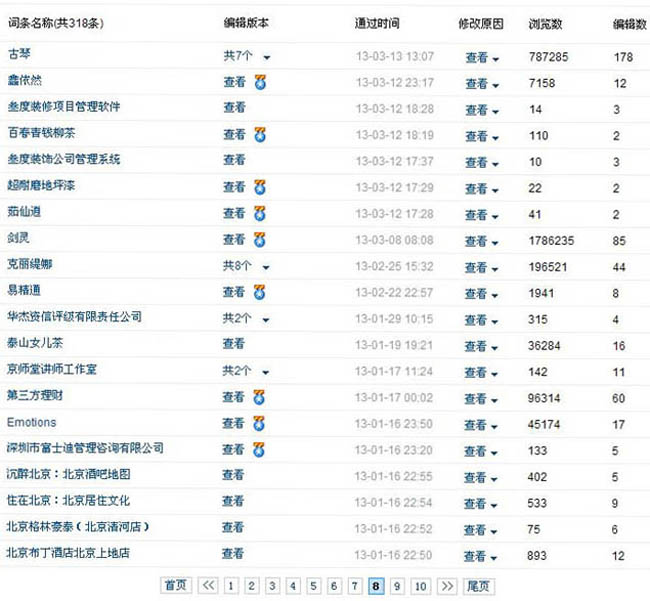The height and width of the screenshot is (601, 650).
Task: Click the medal icon in the 超耐磨地坪漆 row
Action: click(x=260, y=187)
